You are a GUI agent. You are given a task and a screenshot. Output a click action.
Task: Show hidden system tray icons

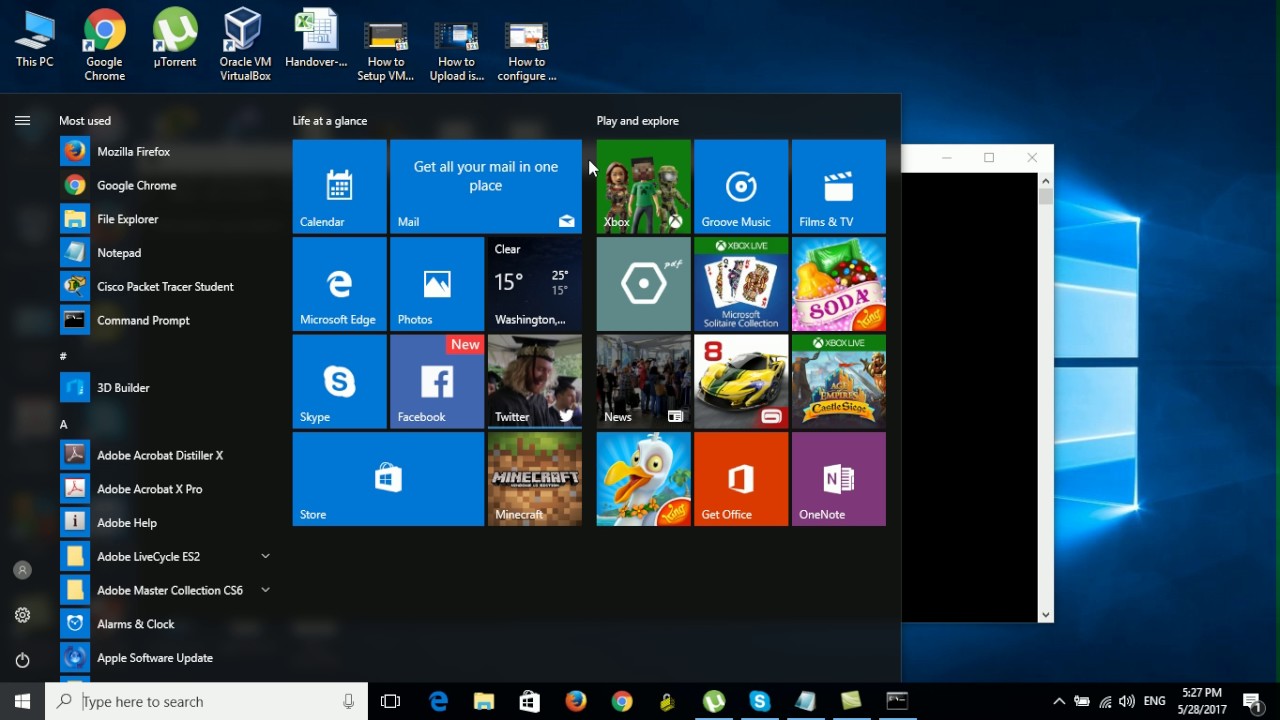click(x=1058, y=702)
